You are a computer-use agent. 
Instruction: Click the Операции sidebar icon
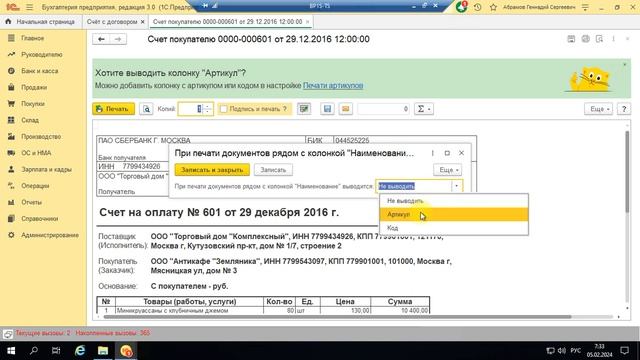[11, 186]
